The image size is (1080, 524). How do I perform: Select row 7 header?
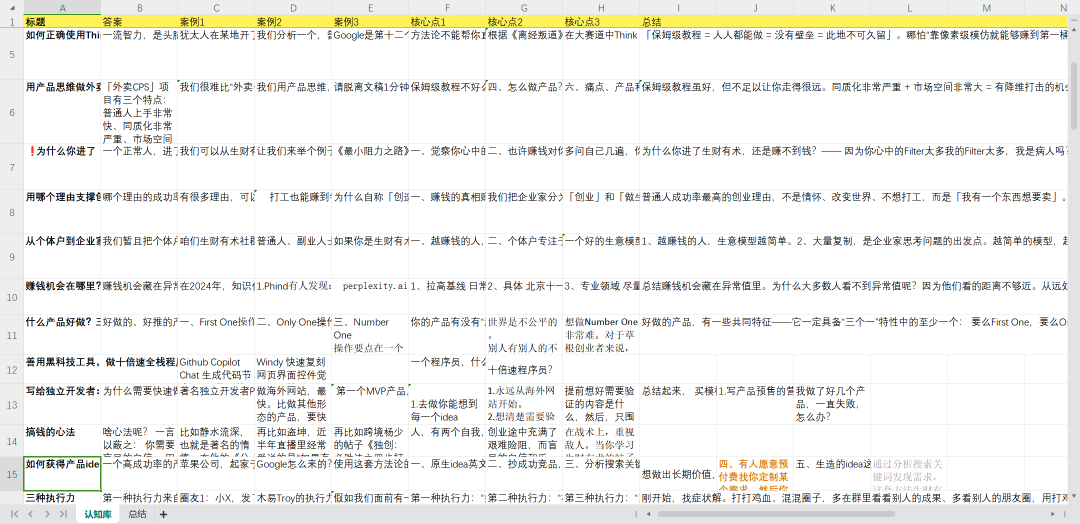[12, 167]
